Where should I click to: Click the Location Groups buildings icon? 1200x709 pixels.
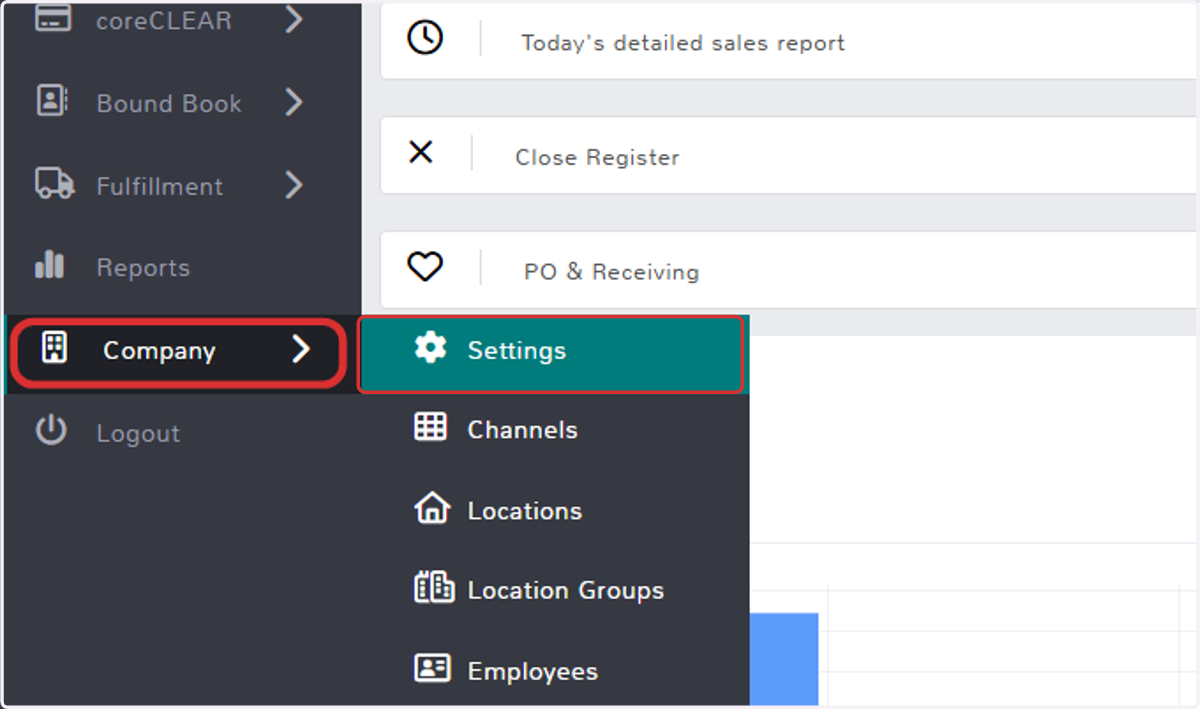click(x=434, y=587)
